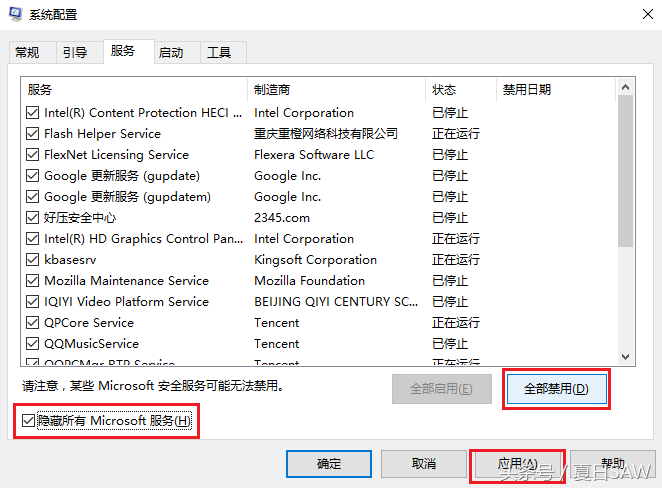The height and width of the screenshot is (488, 662).
Task: Click the list scroll up arrow
Action: [625, 87]
